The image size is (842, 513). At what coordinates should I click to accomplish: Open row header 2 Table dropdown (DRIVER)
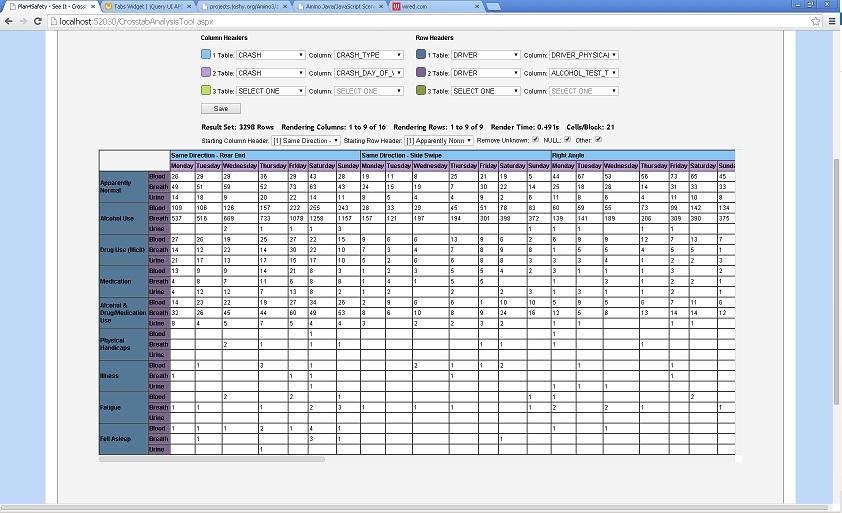coord(486,73)
